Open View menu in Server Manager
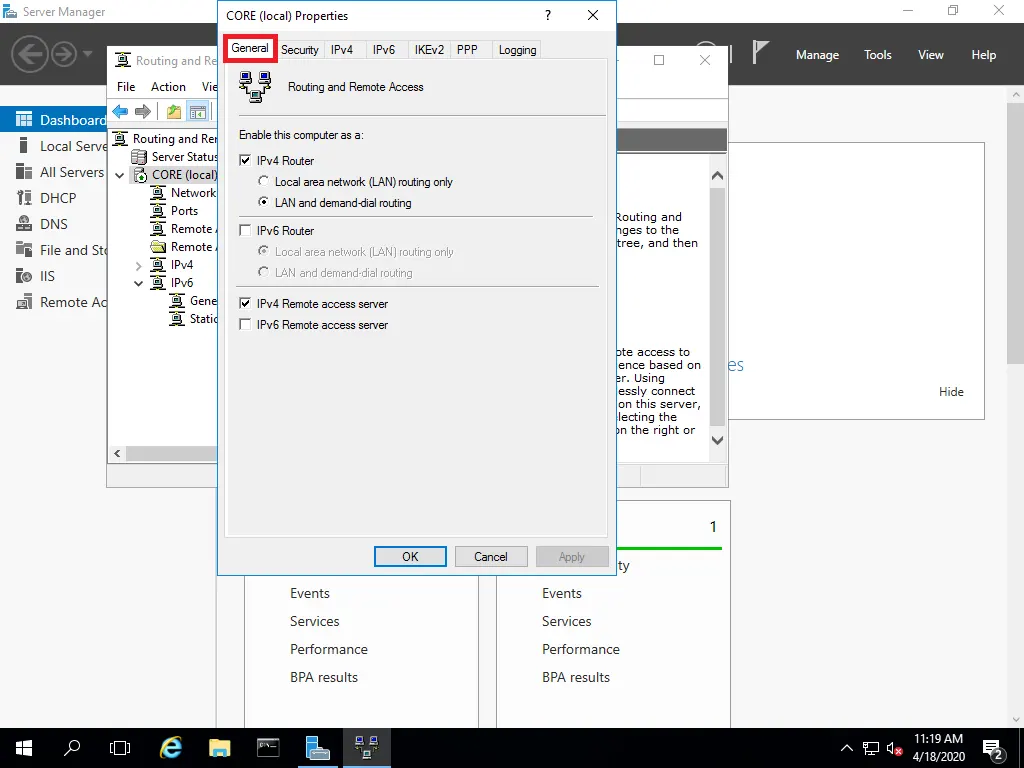The image size is (1024, 768). coord(931,55)
